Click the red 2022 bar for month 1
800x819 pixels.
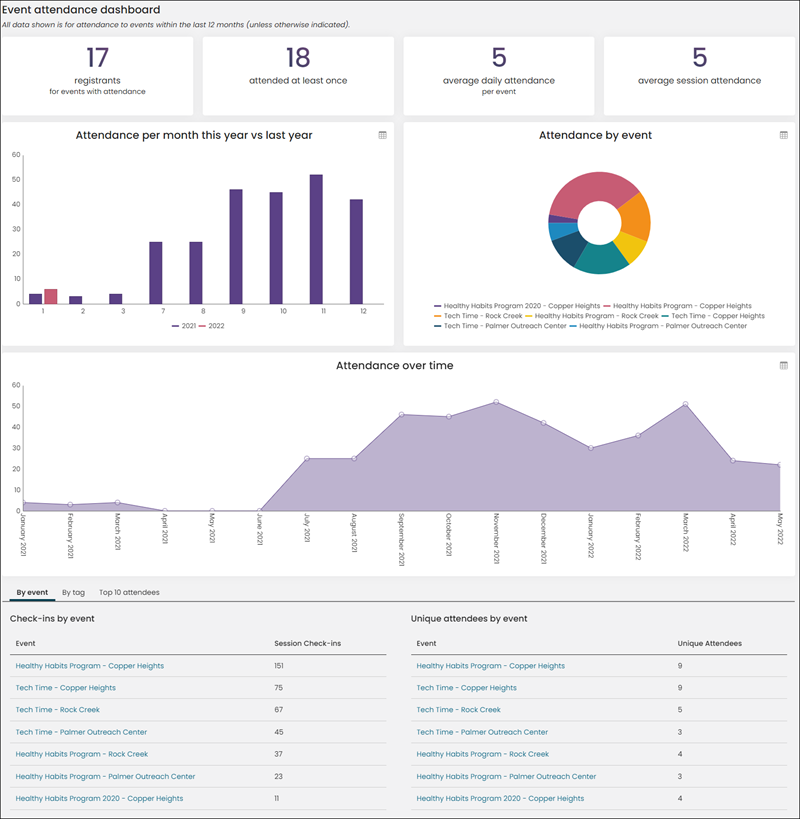[x=51, y=297]
